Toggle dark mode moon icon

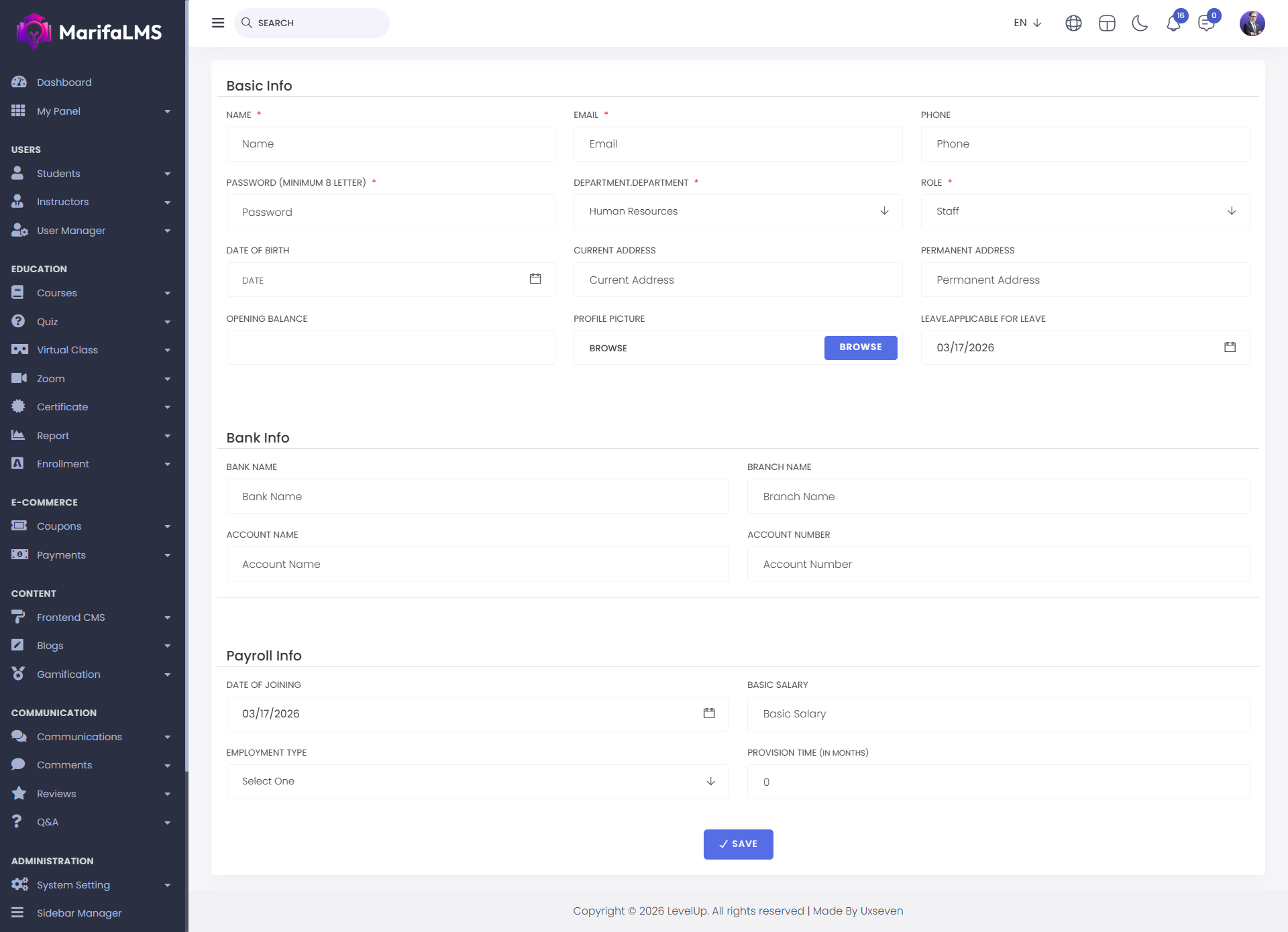pos(1140,23)
